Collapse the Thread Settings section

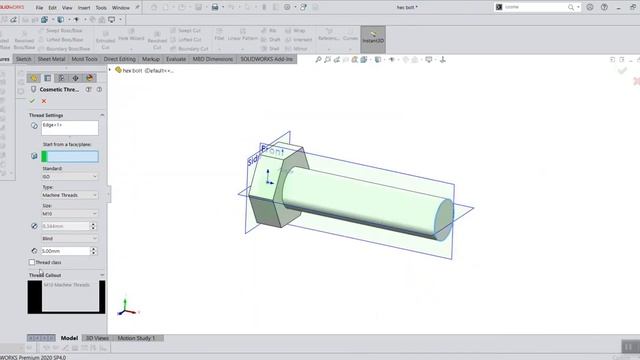pyautogui.click(x=102, y=115)
